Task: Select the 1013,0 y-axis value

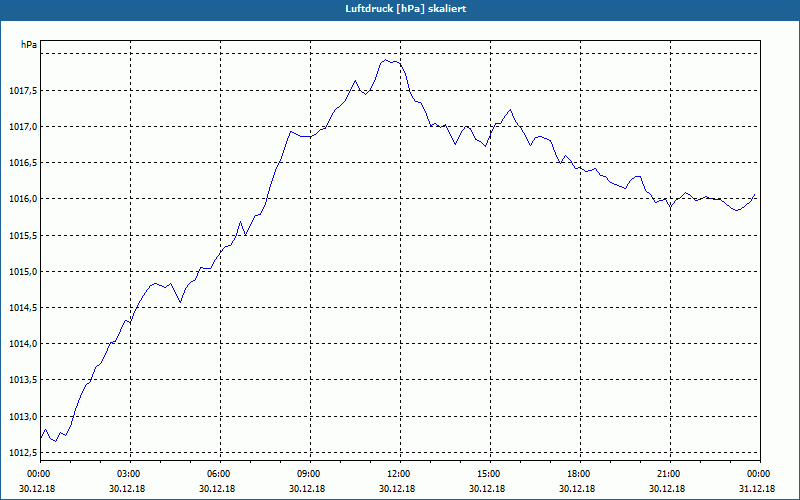Action: (x=22, y=417)
